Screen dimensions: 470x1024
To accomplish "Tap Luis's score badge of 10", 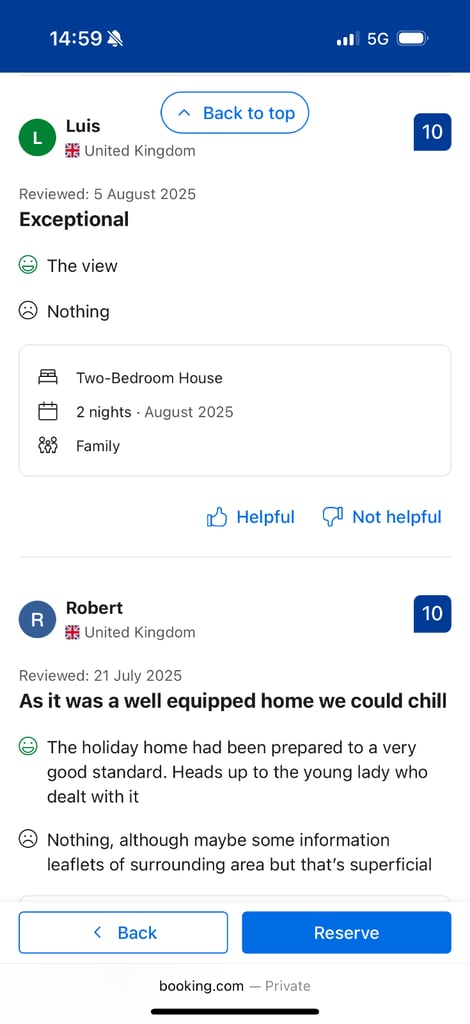I will pos(432,132).
